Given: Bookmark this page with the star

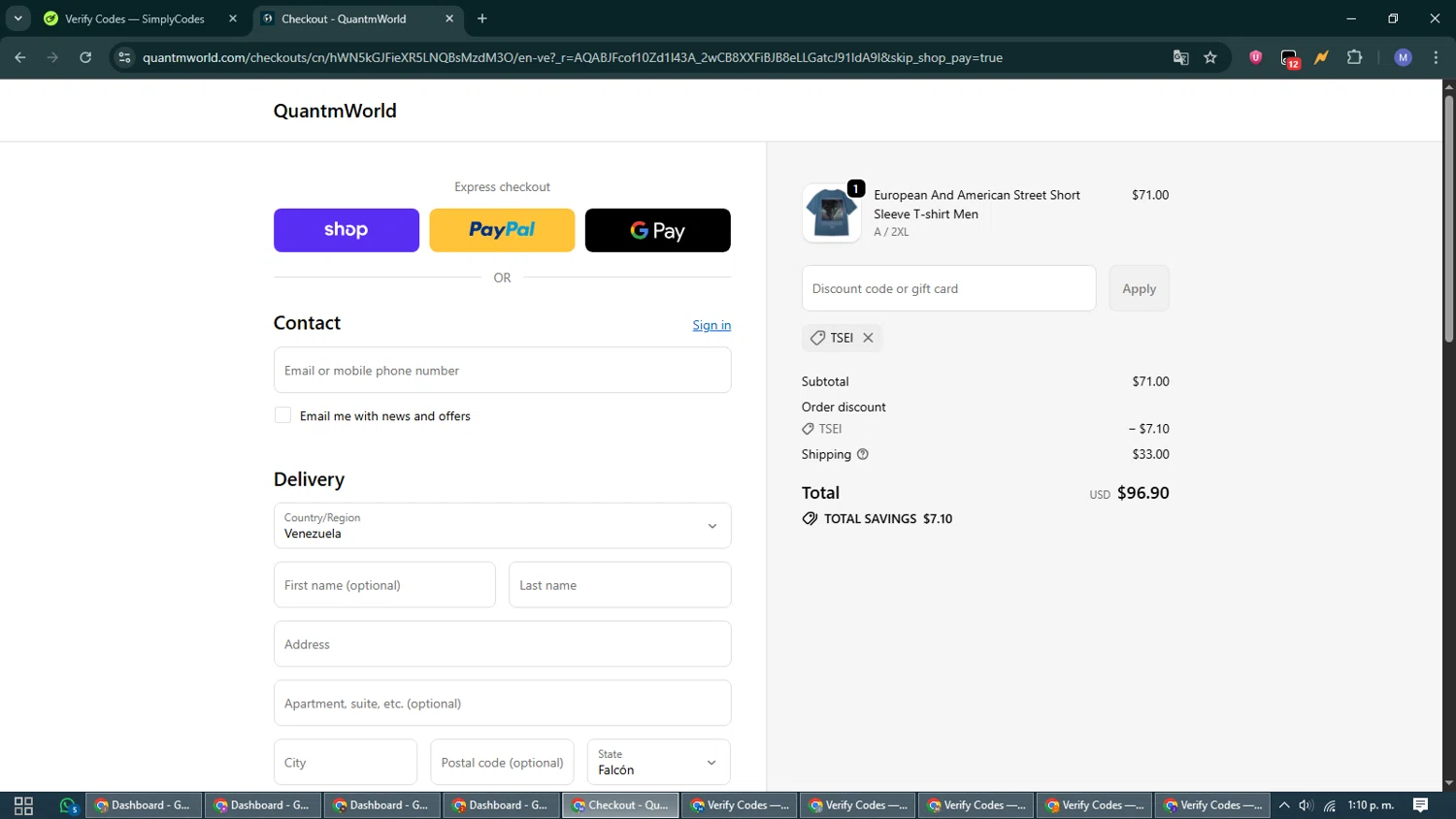Looking at the screenshot, I should click(1210, 57).
